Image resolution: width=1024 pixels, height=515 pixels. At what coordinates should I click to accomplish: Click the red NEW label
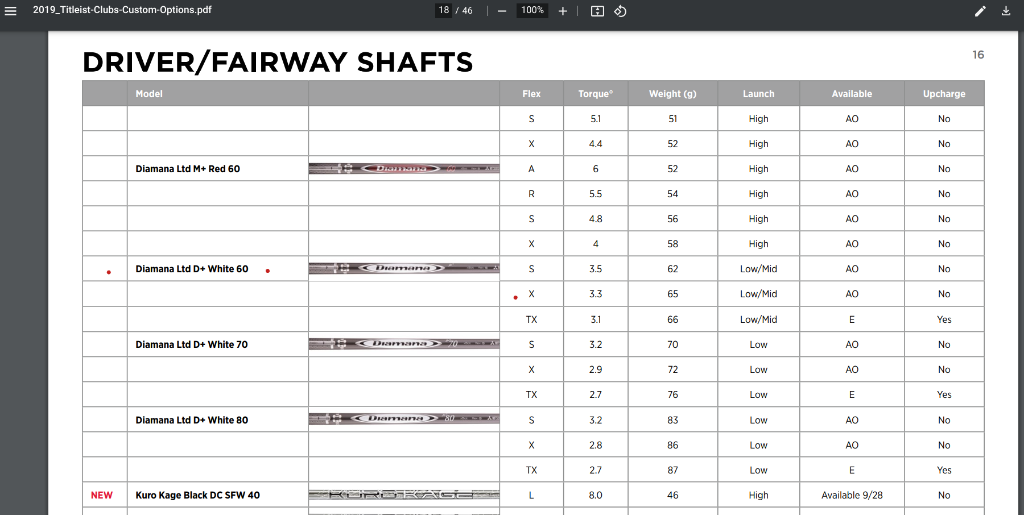[101, 495]
